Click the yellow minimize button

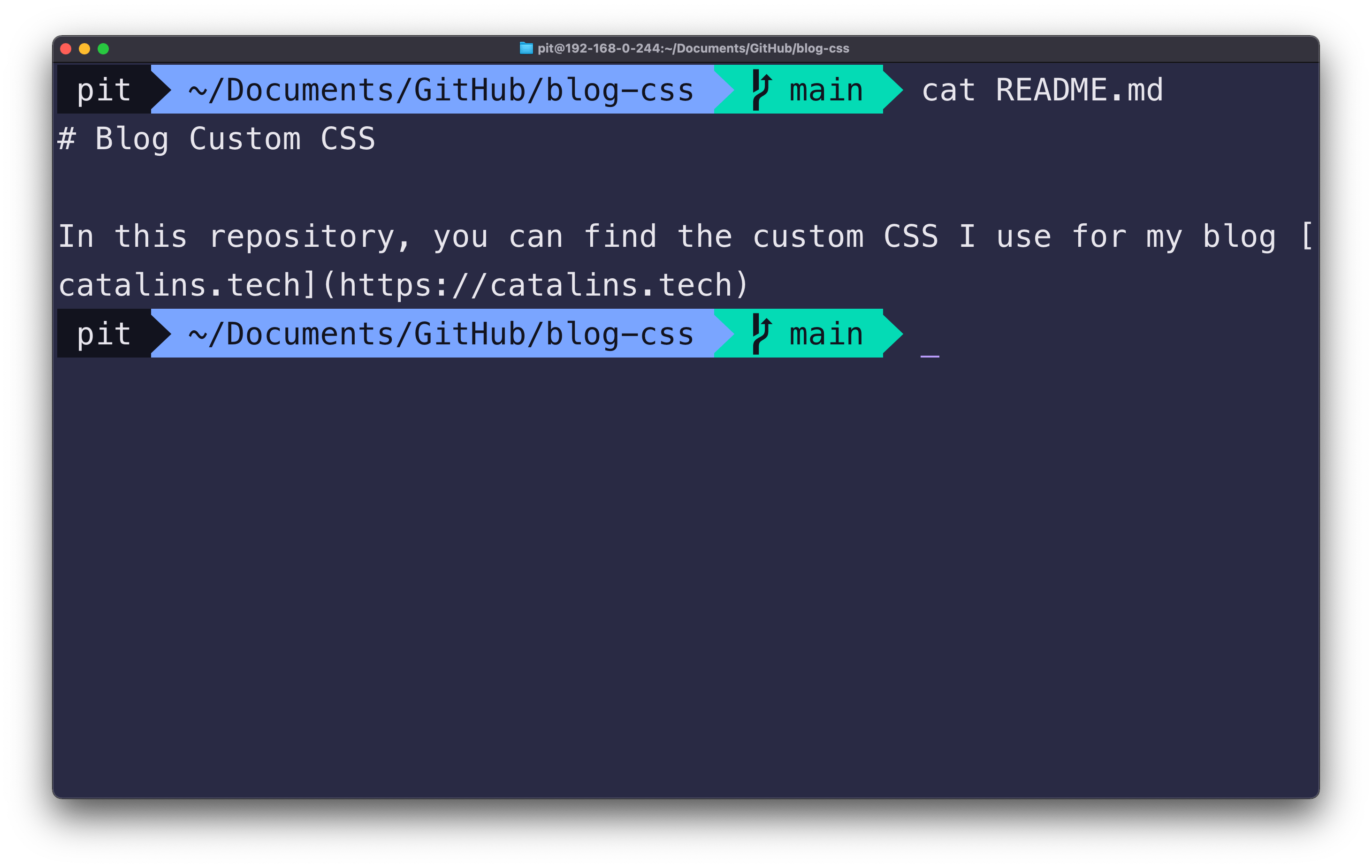[84, 49]
